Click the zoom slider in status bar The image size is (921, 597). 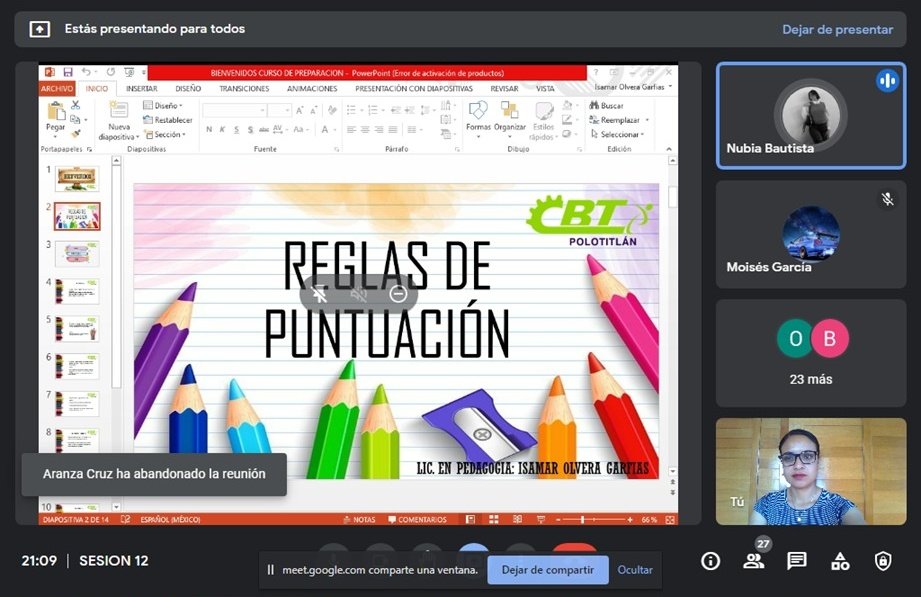point(593,519)
